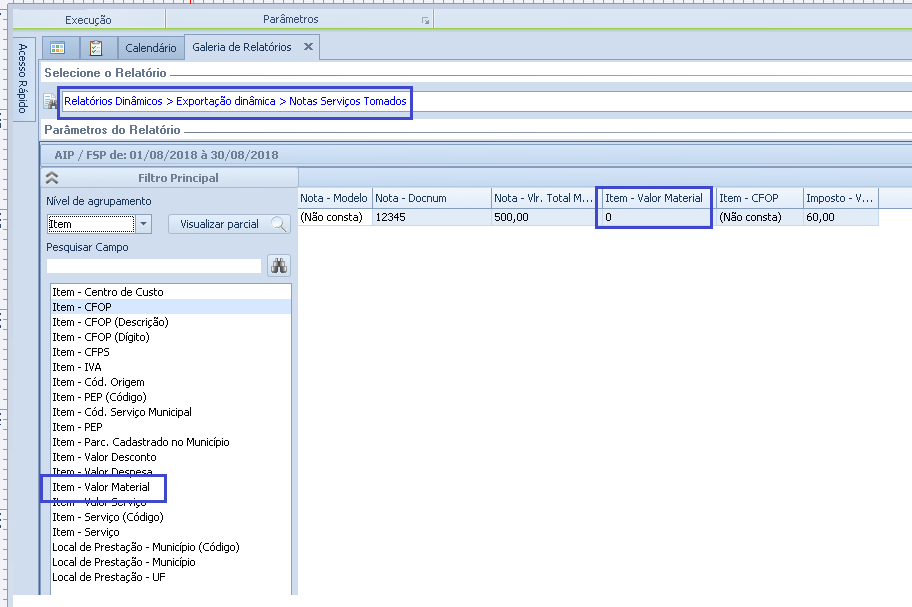
Task: Click the Parâmetros group dialog launcher icon
Action: point(425,20)
